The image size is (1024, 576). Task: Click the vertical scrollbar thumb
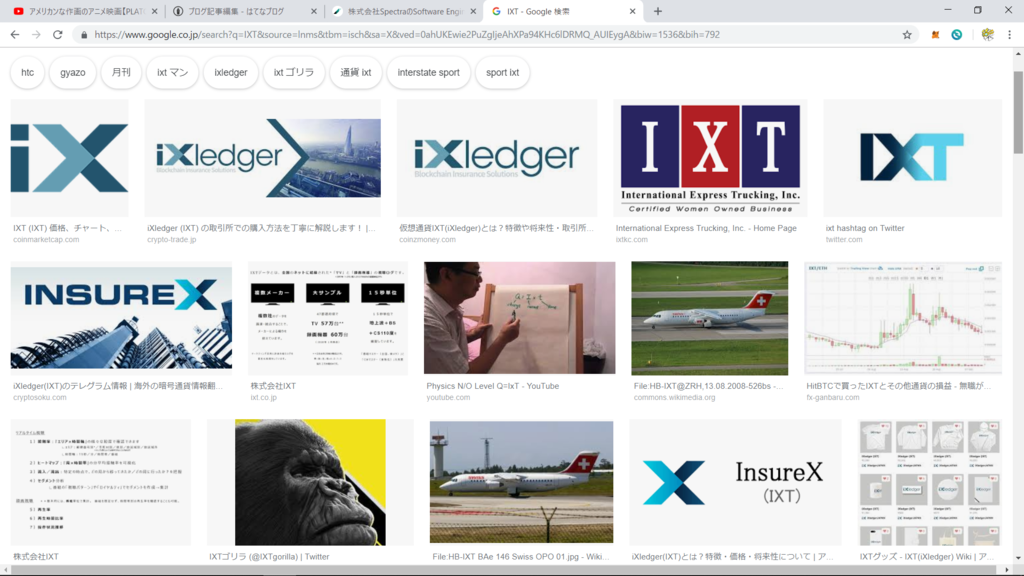(x=1017, y=112)
